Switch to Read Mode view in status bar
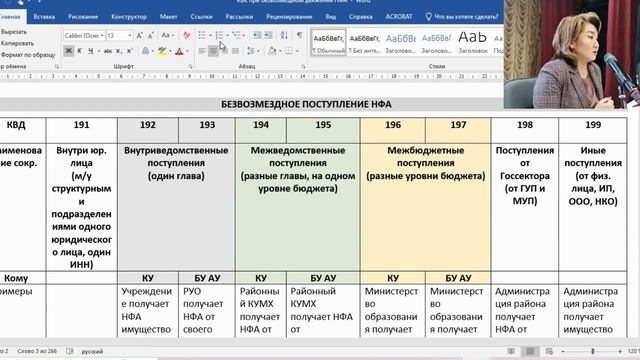Screen dimensions: 640x360 click(511, 351)
